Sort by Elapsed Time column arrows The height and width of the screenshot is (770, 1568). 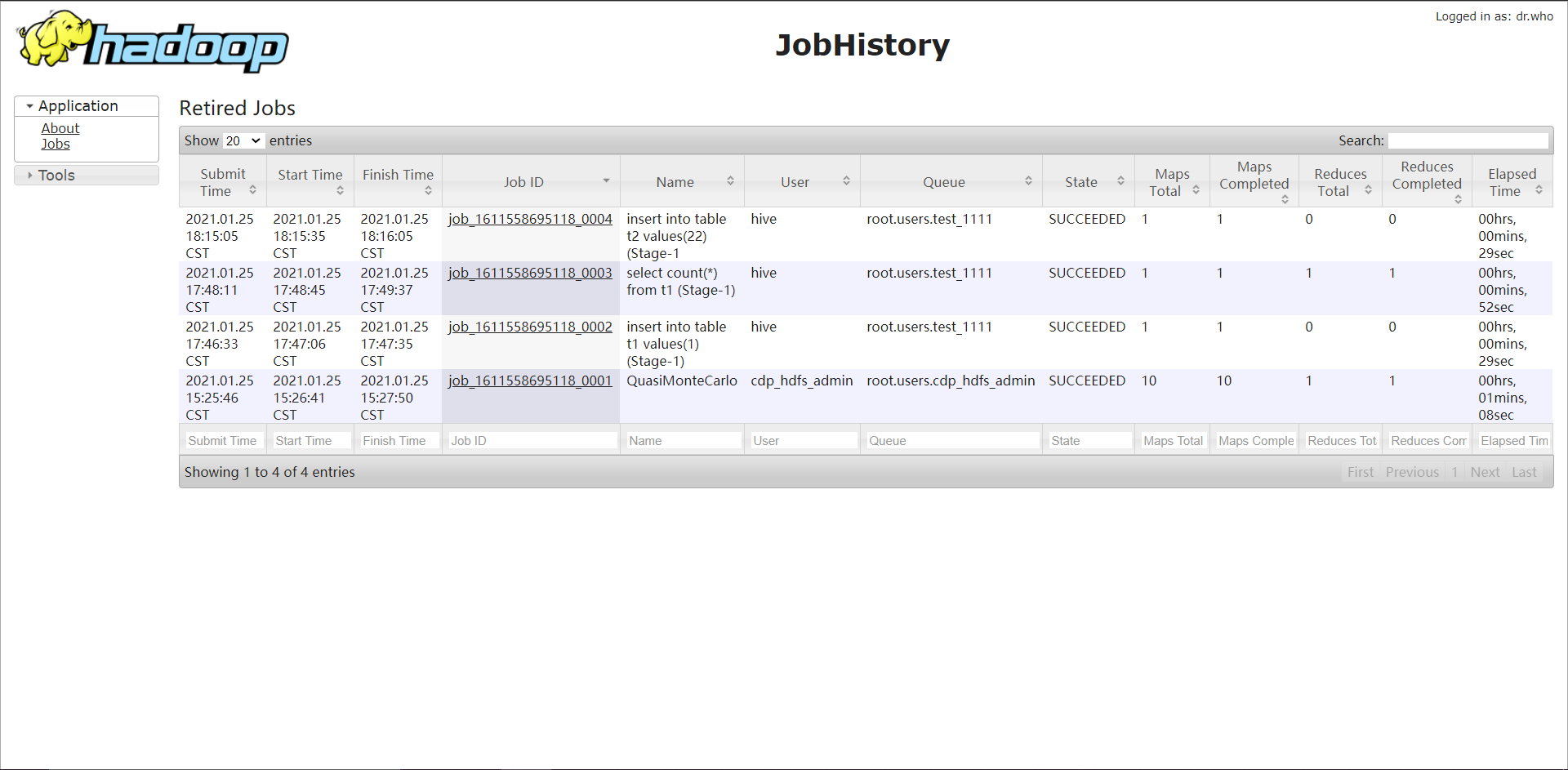click(1539, 190)
